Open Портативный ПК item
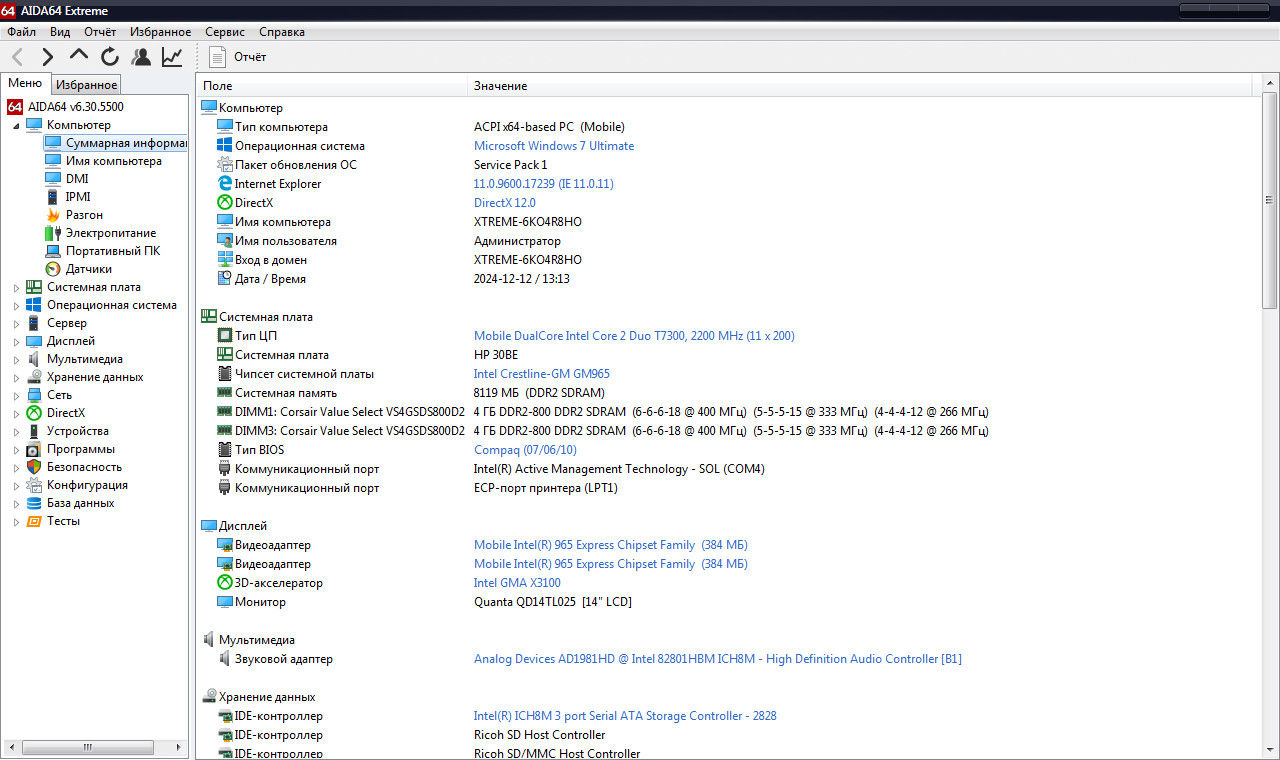The image size is (1280, 760). [113, 251]
